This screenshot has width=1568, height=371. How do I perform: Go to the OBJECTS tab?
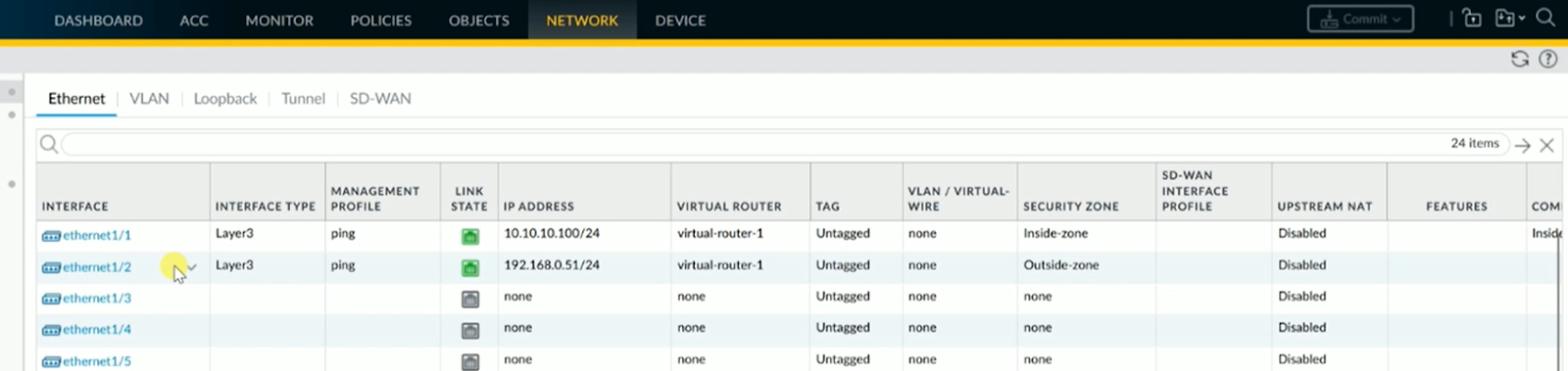pyautogui.click(x=479, y=20)
